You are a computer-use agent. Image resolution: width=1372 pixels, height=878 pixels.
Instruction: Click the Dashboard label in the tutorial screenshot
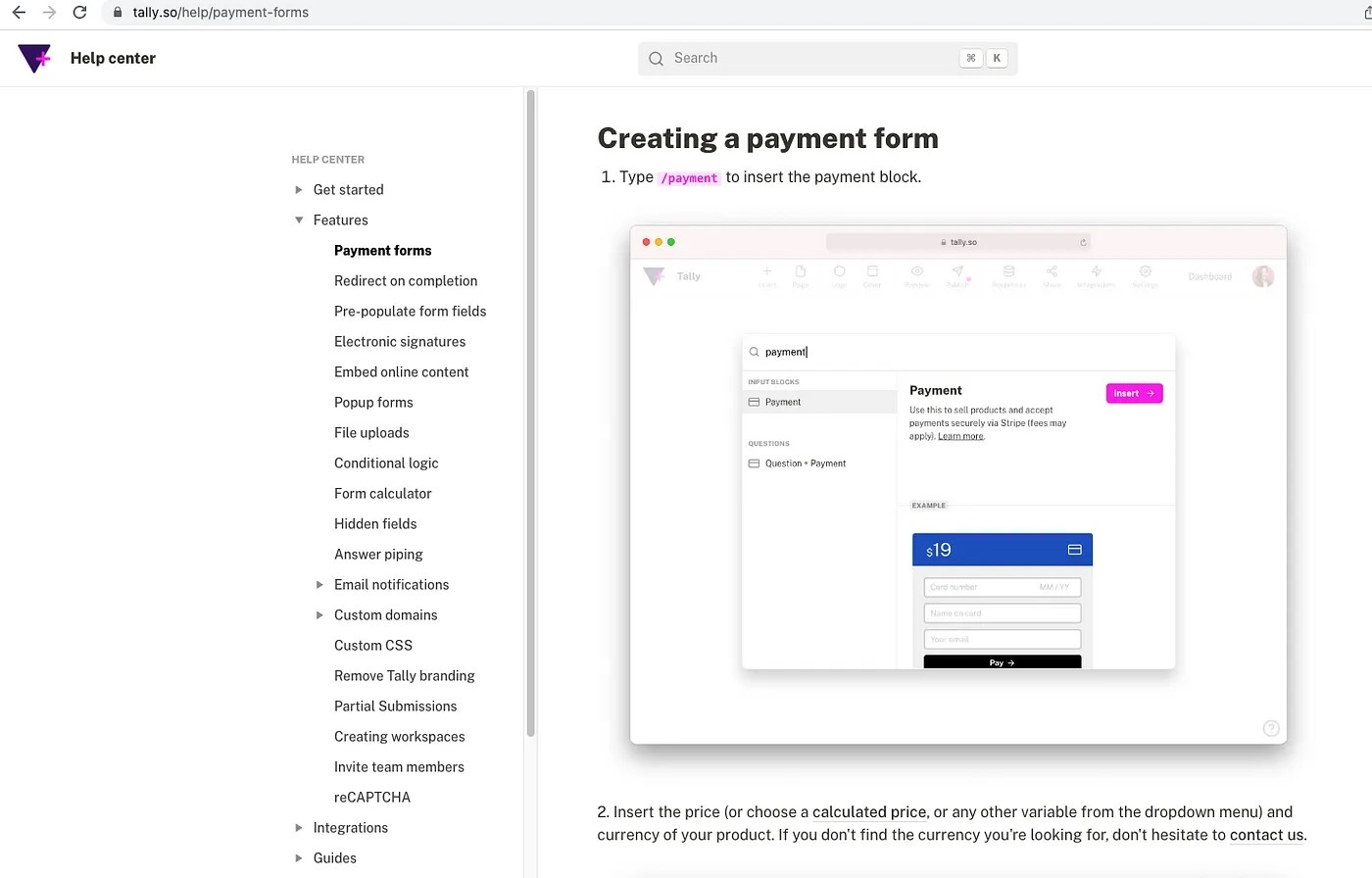click(x=1209, y=277)
